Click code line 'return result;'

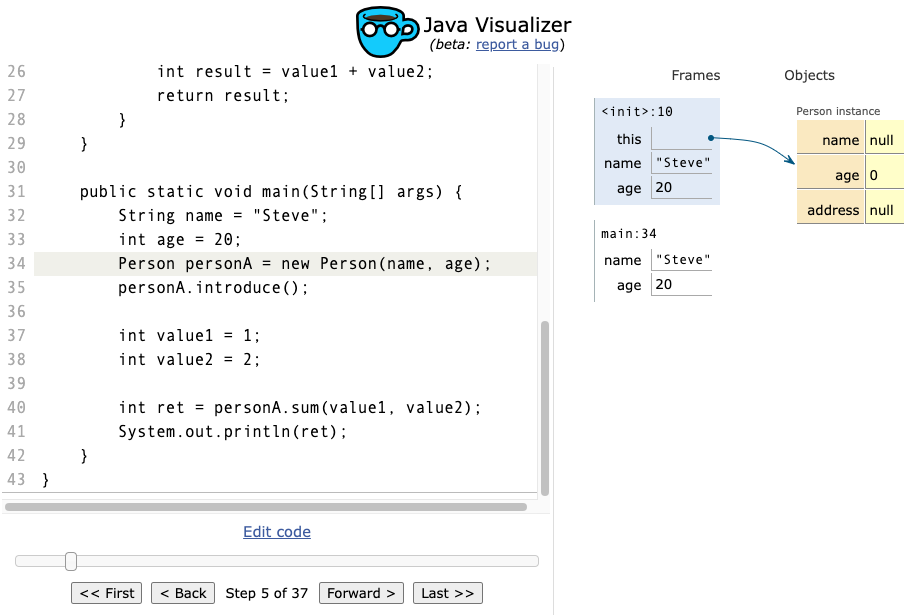click(x=223, y=96)
